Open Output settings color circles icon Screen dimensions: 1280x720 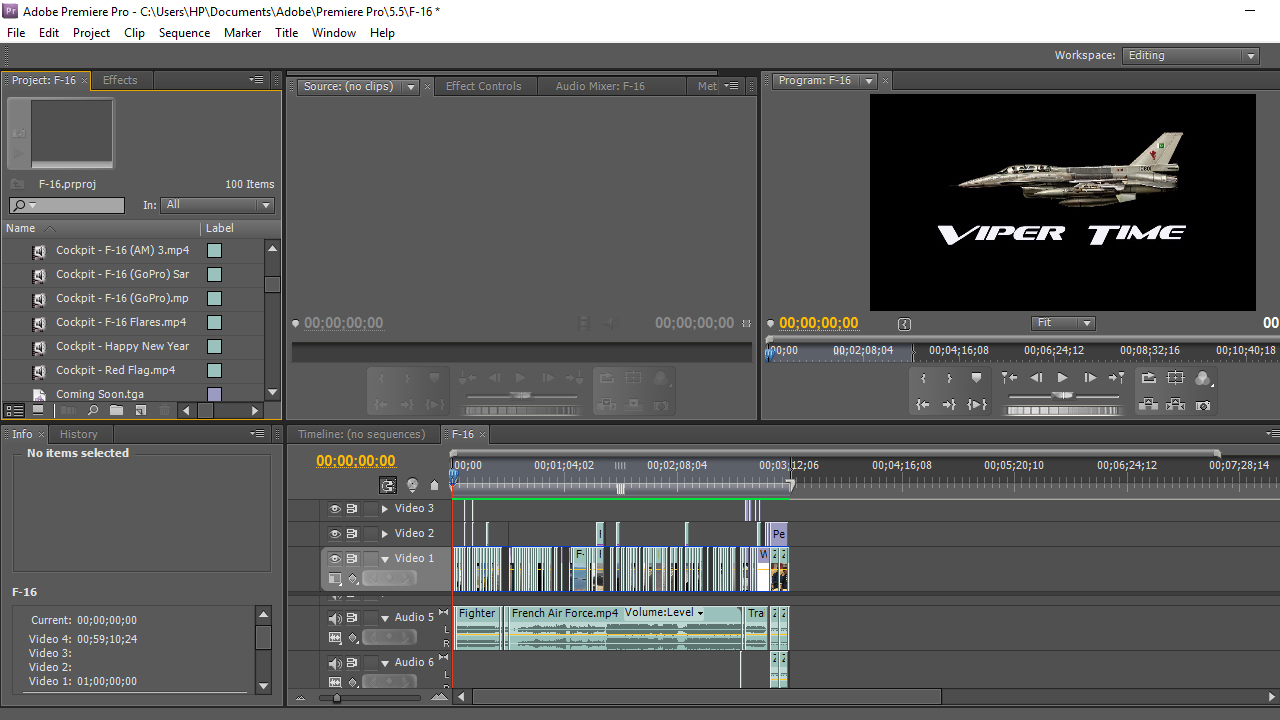coord(1203,378)
